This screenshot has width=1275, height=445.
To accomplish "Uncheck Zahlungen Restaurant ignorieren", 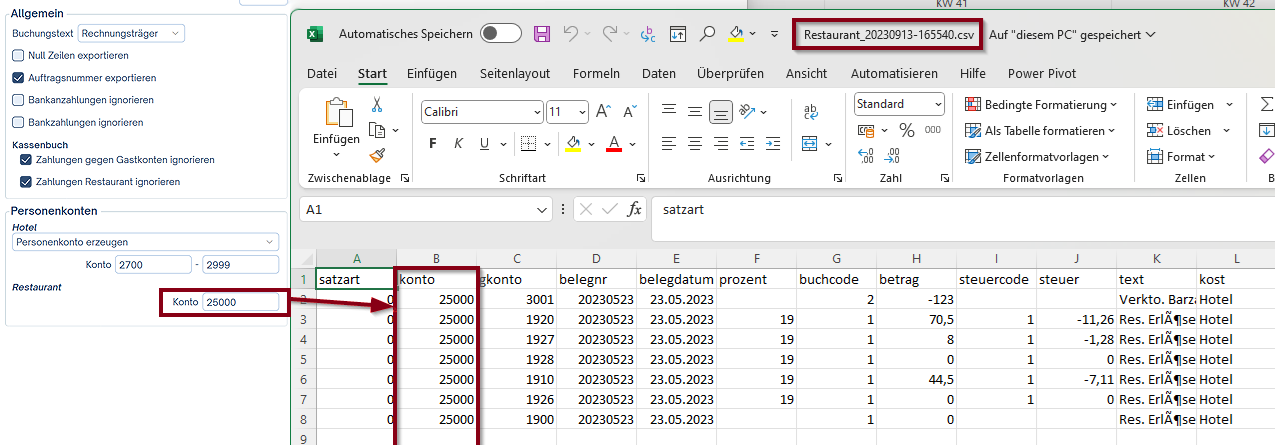I will pyautogui.click(x=26, y=182).
